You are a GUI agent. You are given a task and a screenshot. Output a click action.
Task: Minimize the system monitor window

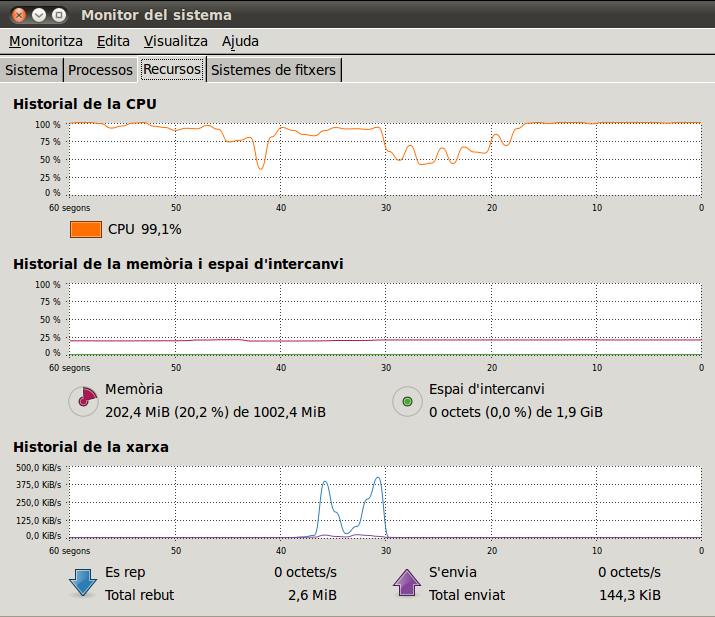pos(39,15)
